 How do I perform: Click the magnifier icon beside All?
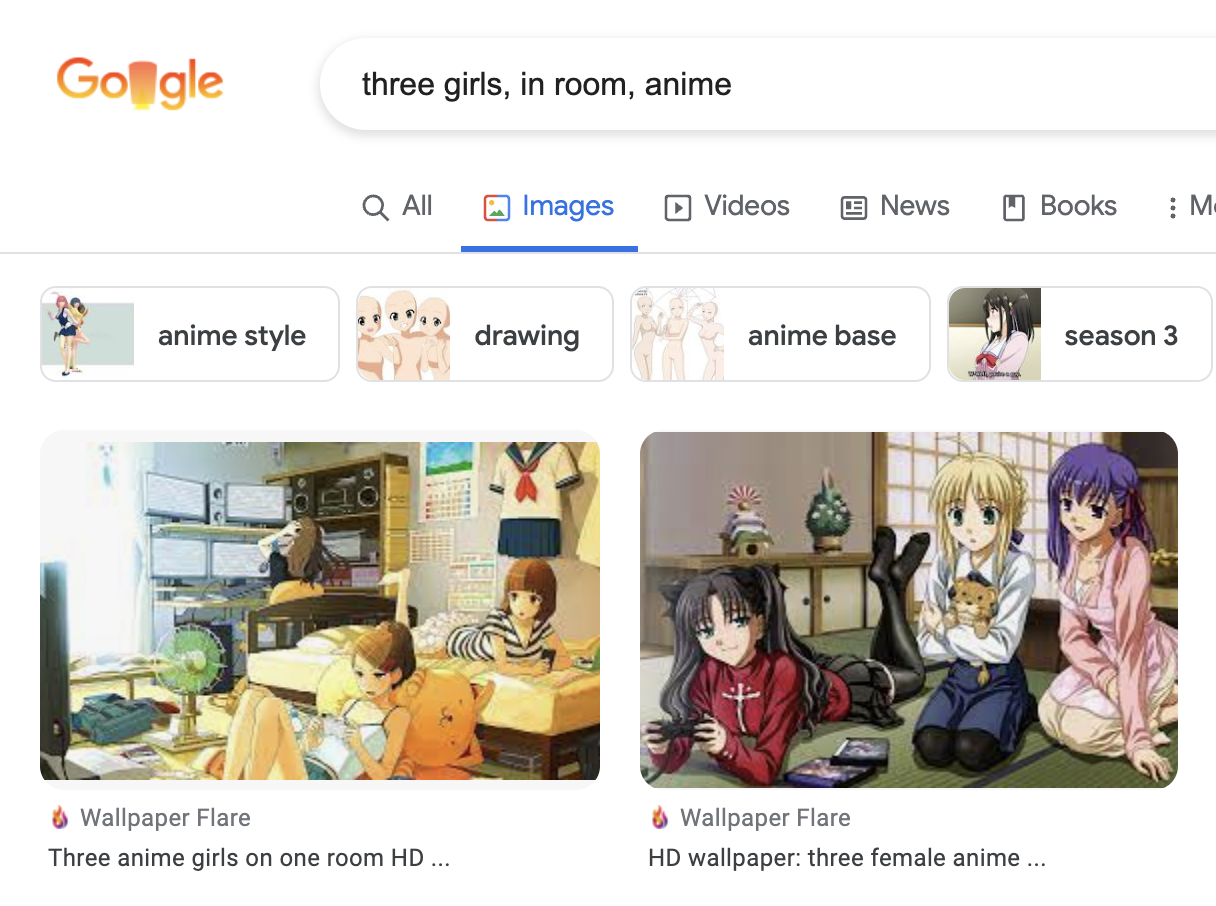pyautogui.click(x=375, y=208)
